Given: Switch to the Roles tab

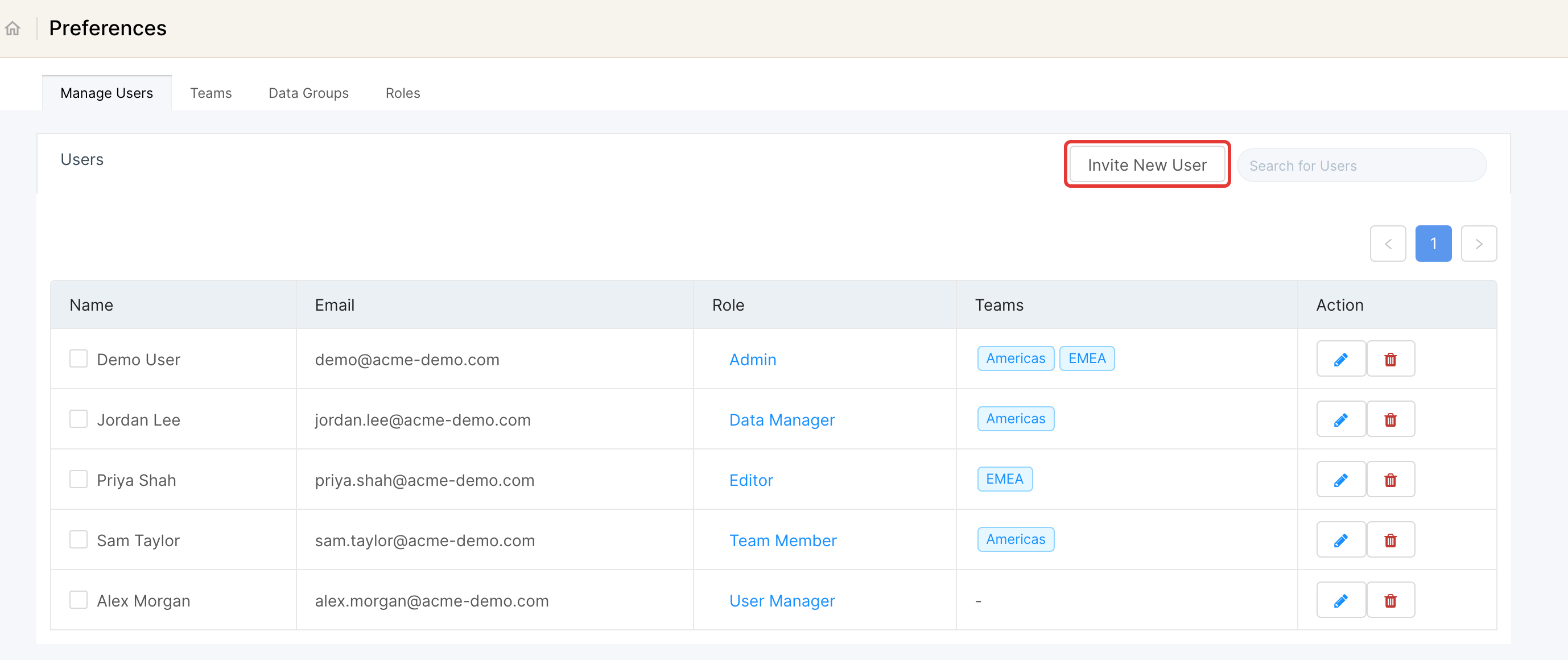Looking at the screenshot, I should click(x=403, y=93).
